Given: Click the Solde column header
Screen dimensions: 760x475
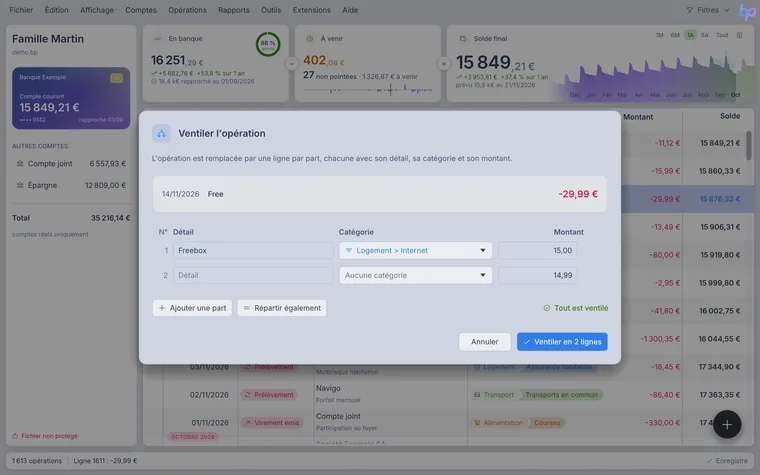Looking at the screenshot, I should click(730, 116).
